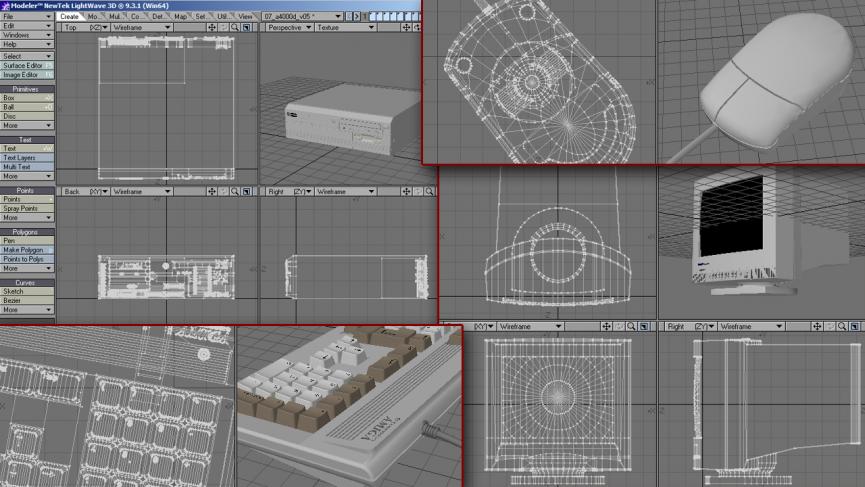Viewport: 865px width, 487px height.
Task: Expand the More list under Primitives
Action: pyautogui.click(x=27, y=125)
